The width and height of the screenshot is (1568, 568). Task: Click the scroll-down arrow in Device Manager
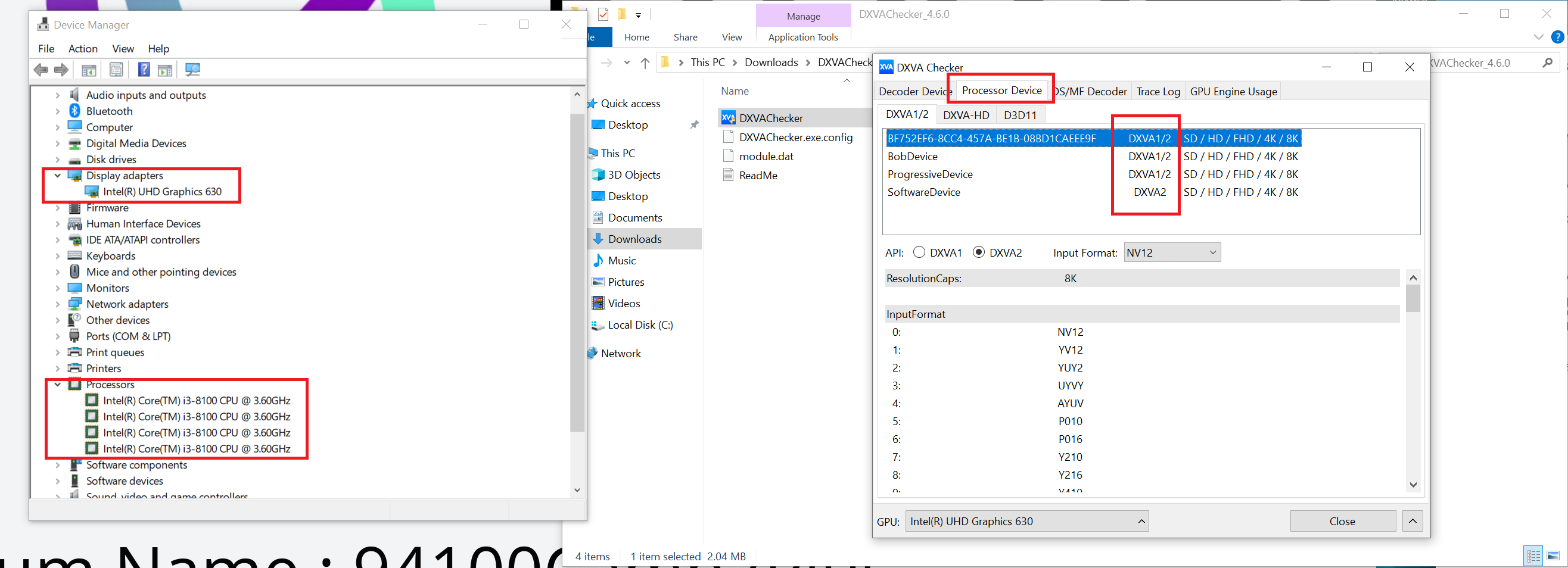[577, 490]
